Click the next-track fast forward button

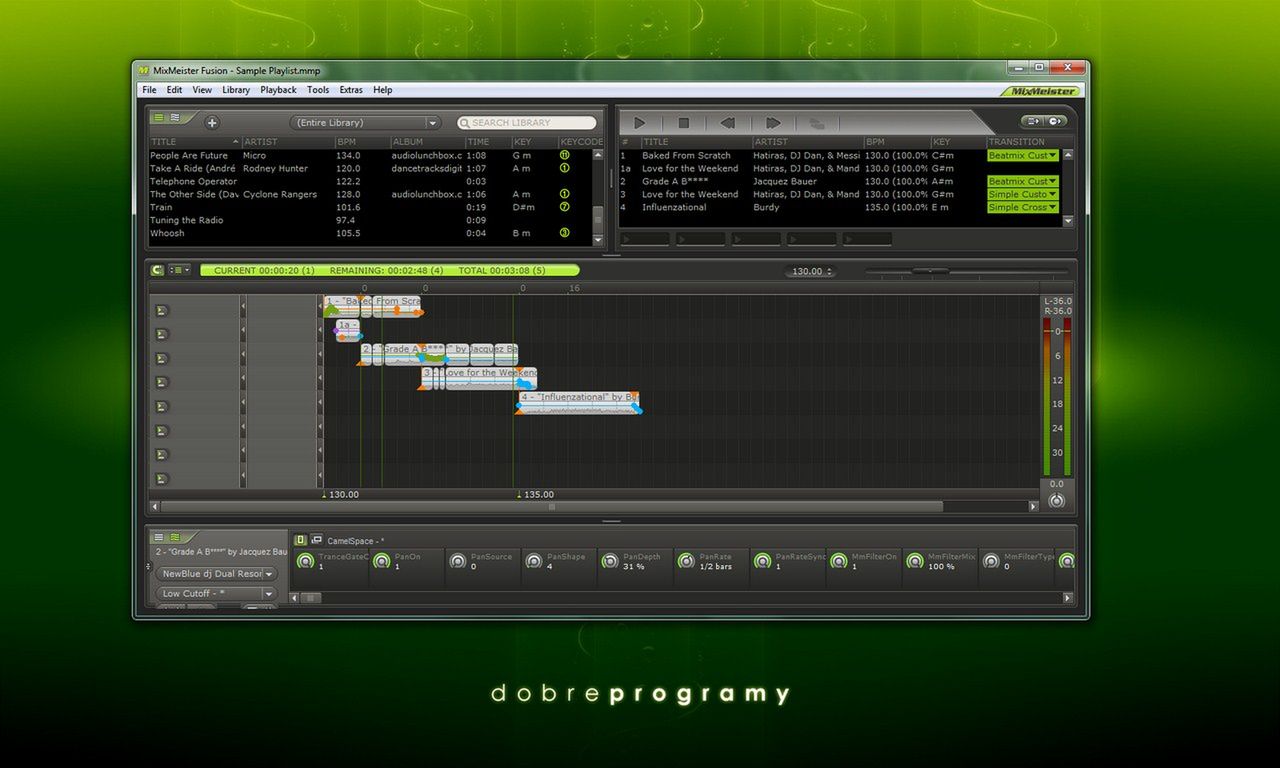(772, 123)
